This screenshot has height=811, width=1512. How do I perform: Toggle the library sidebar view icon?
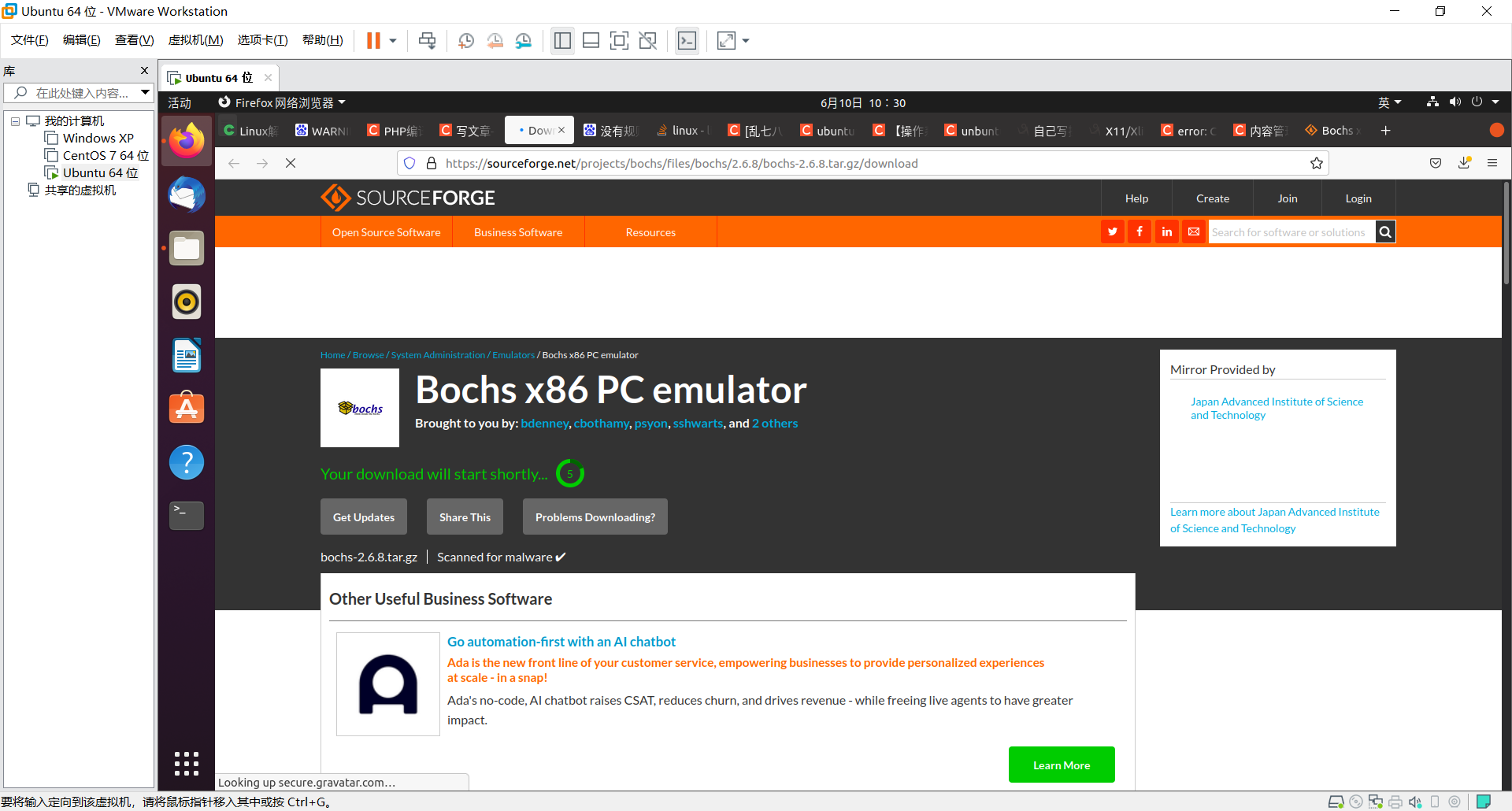(x=562, y=41)
